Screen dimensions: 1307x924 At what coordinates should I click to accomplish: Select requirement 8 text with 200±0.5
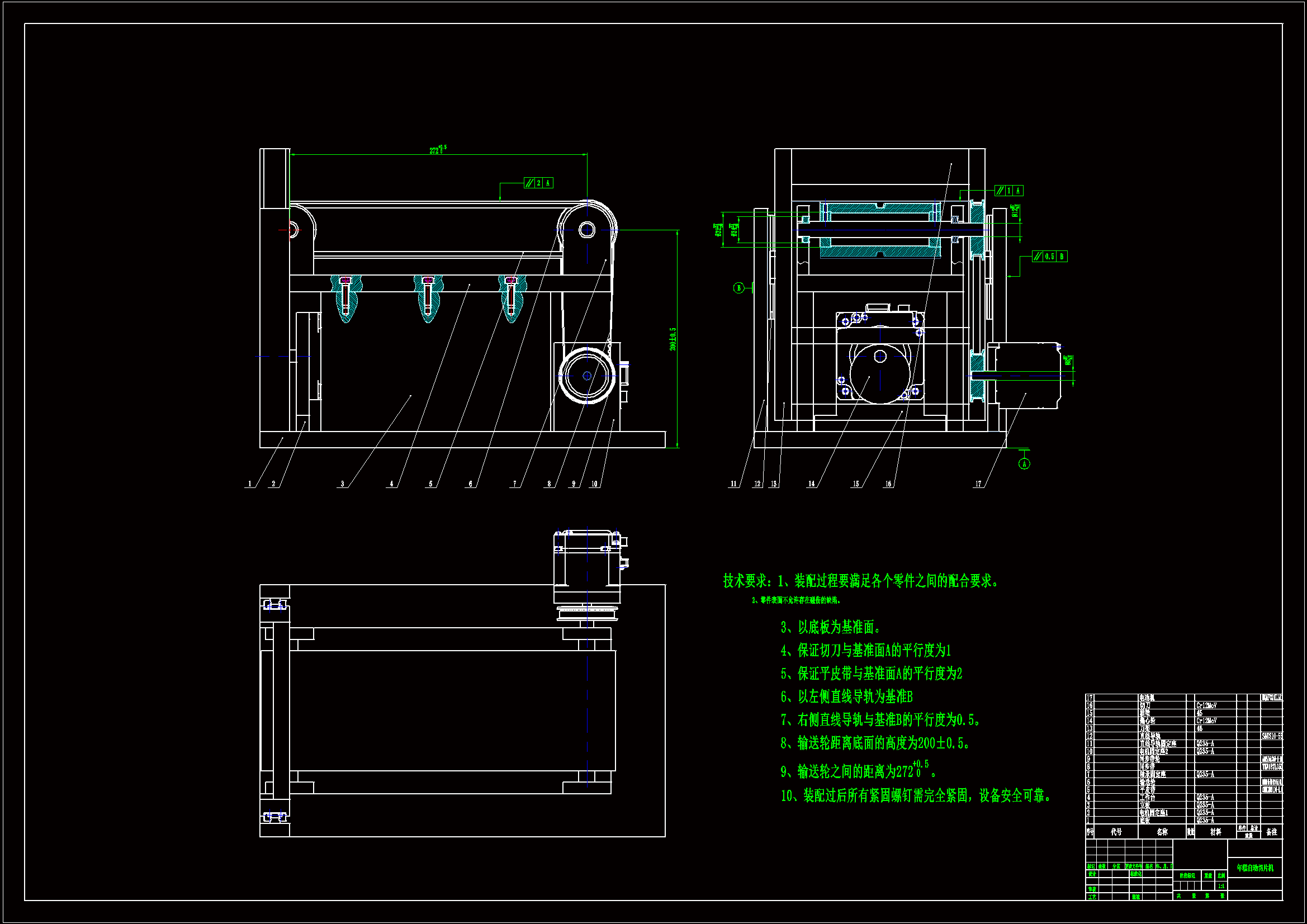point(875,743)
